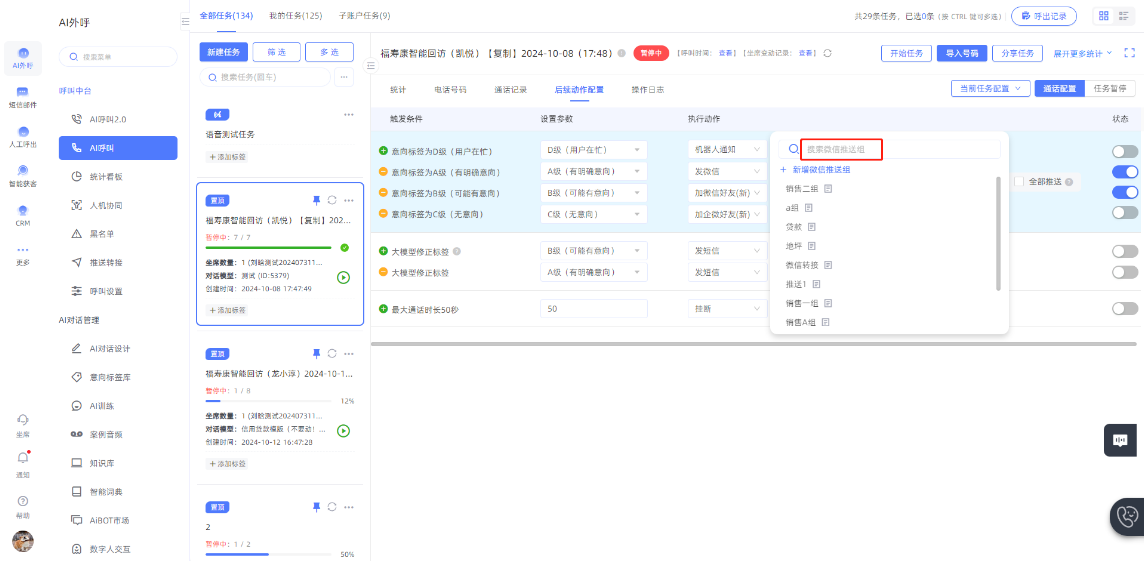Expand the 展开更多统计 section
This screenshot has width=1144, height=561.
tap(1082, 53)
